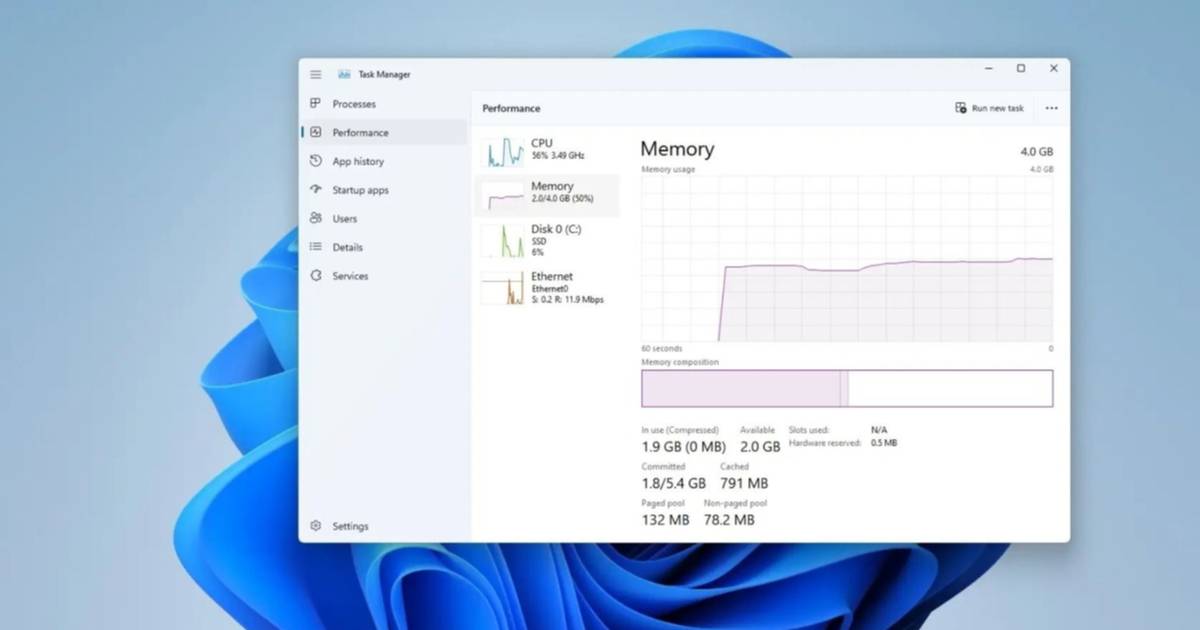Click the Memory composition bar
Image resolution: width=1200 pixels, height=630 pixels.
click(846, 388)
